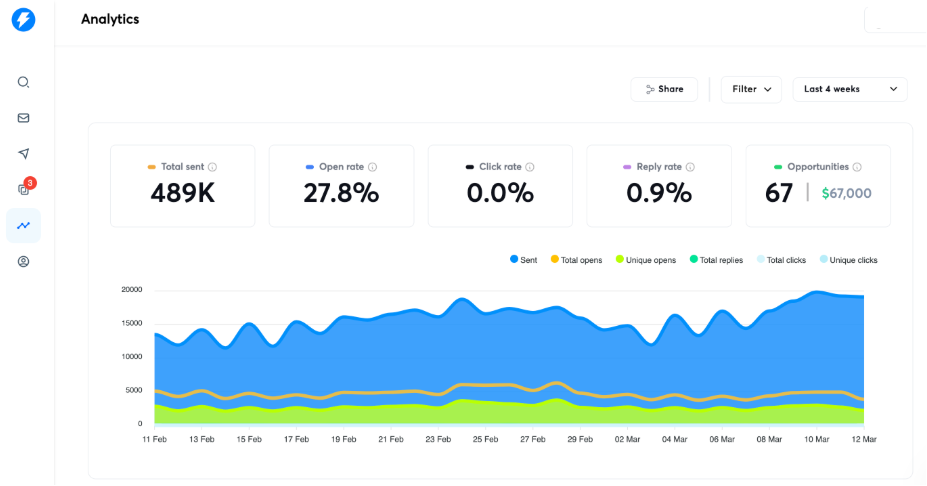Click the green Unique opens chart area
Screen dimensions: 927x486
click(x=508, y=414)
